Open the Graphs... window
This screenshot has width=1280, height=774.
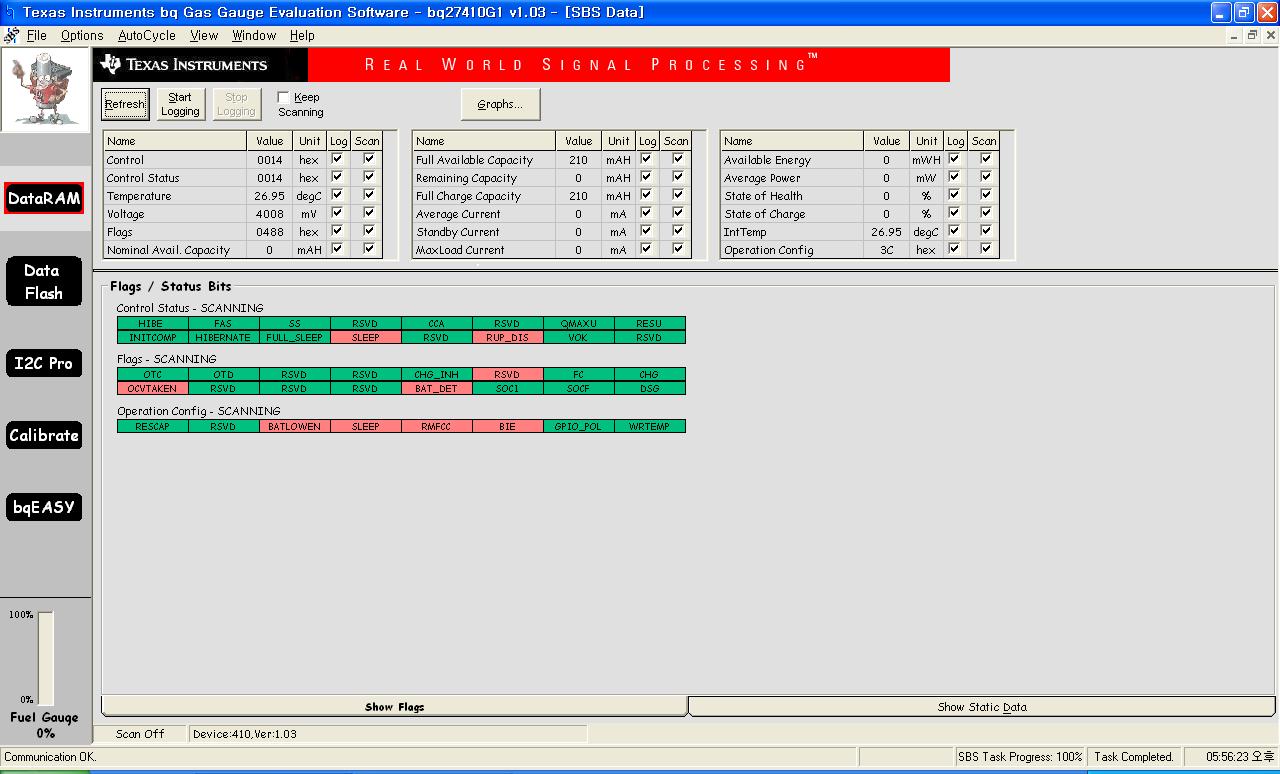[x=500, y=104]
